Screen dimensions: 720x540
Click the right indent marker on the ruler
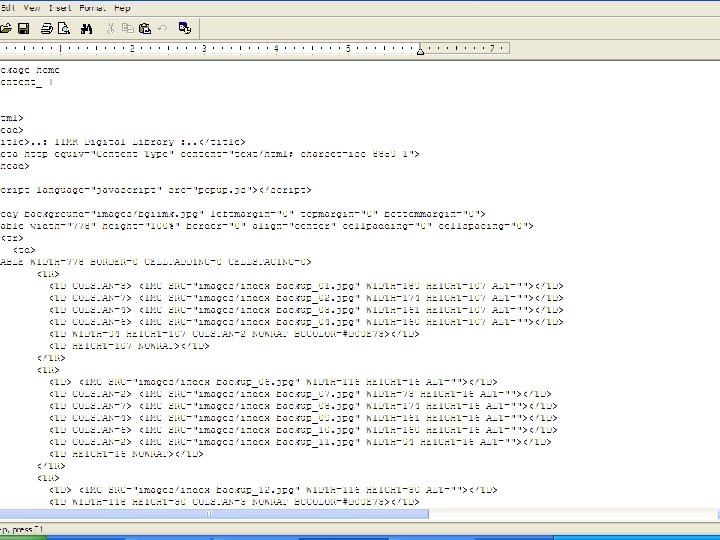pyautogui.click(x=420, y=51)
